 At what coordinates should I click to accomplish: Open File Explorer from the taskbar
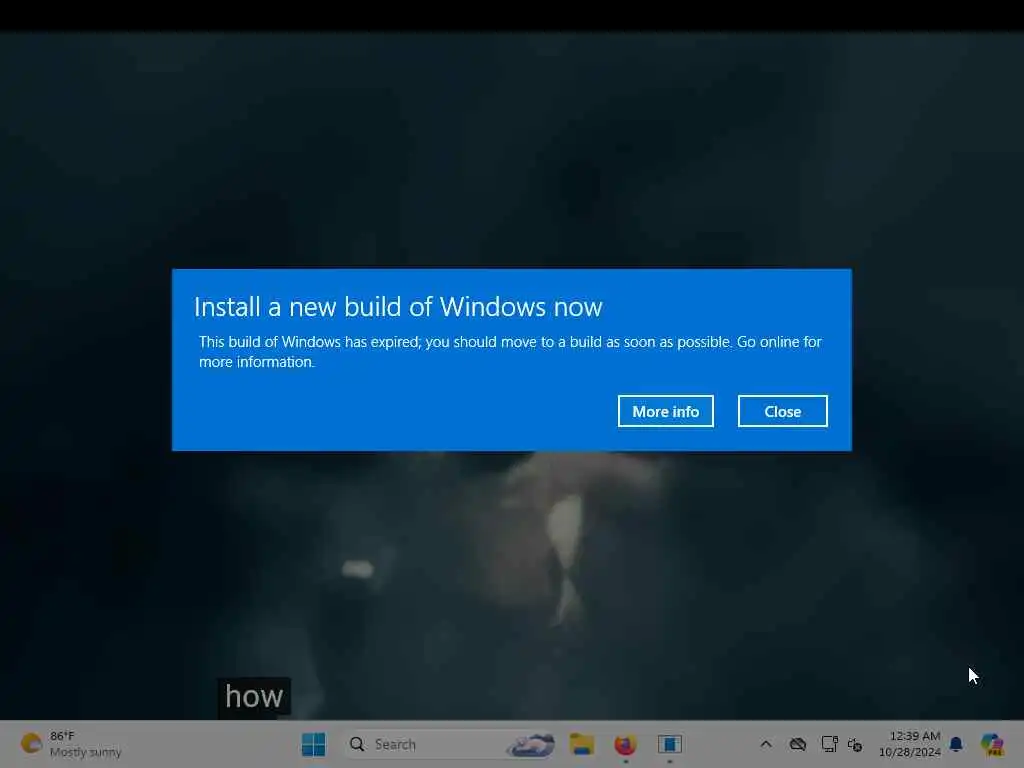point(581,744)
